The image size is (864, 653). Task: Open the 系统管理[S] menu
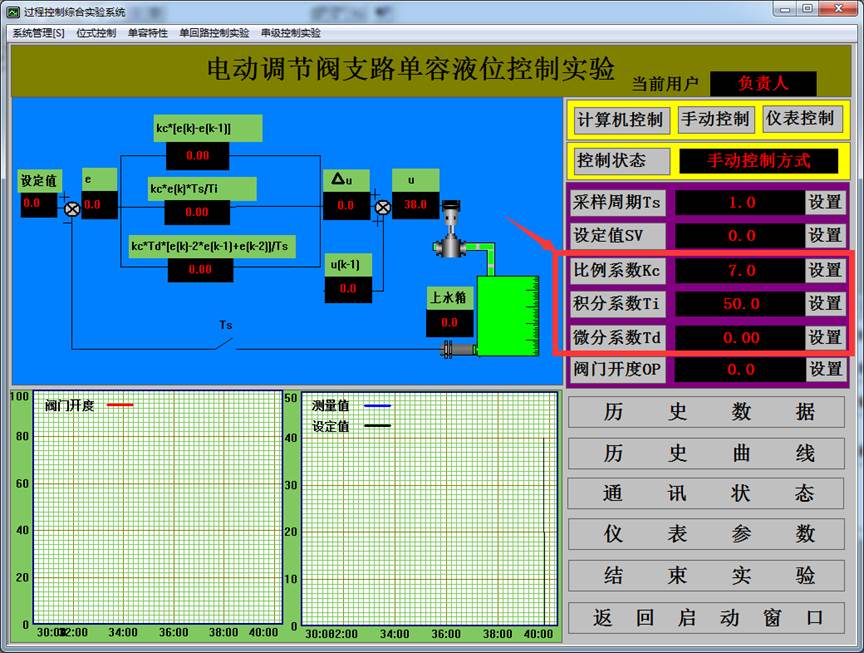tap(38, 32)
